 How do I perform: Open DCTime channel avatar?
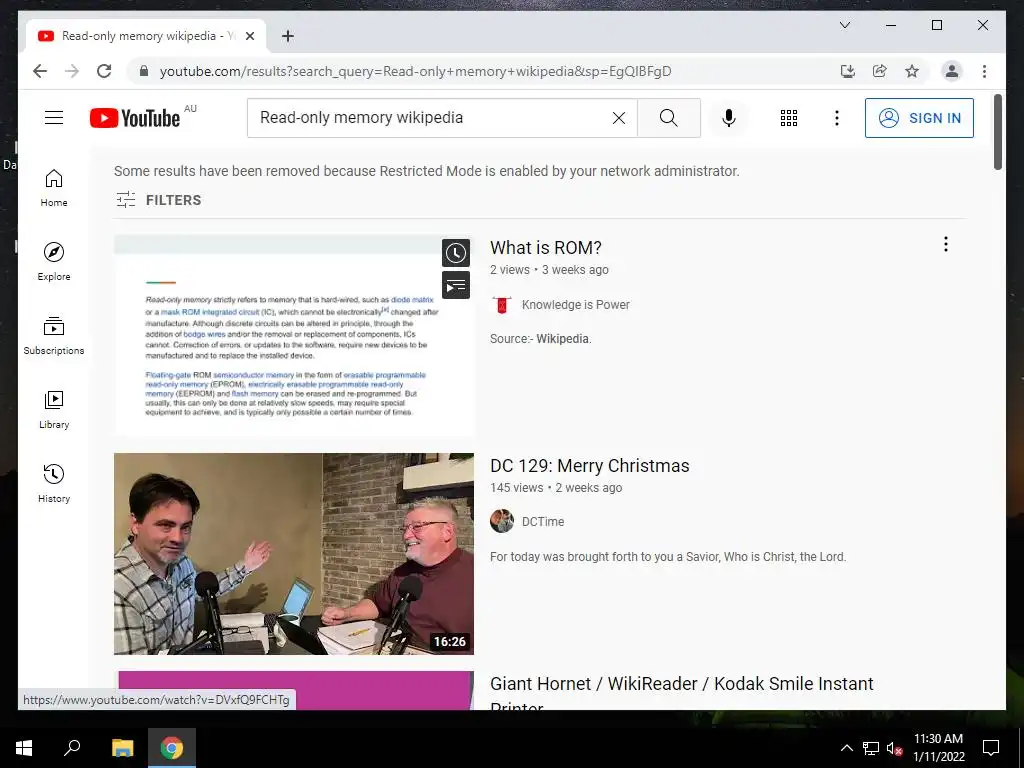pyautogui.click(x=502, y=521)
